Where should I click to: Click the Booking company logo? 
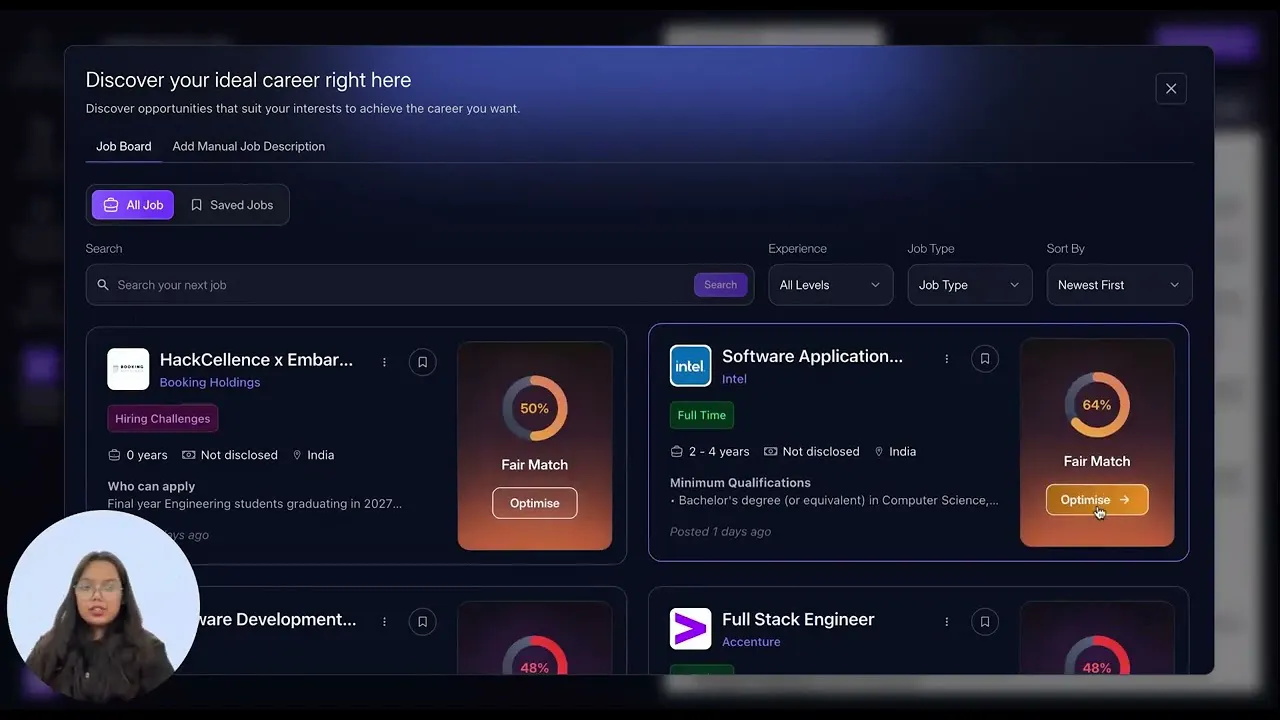(128, 369)
